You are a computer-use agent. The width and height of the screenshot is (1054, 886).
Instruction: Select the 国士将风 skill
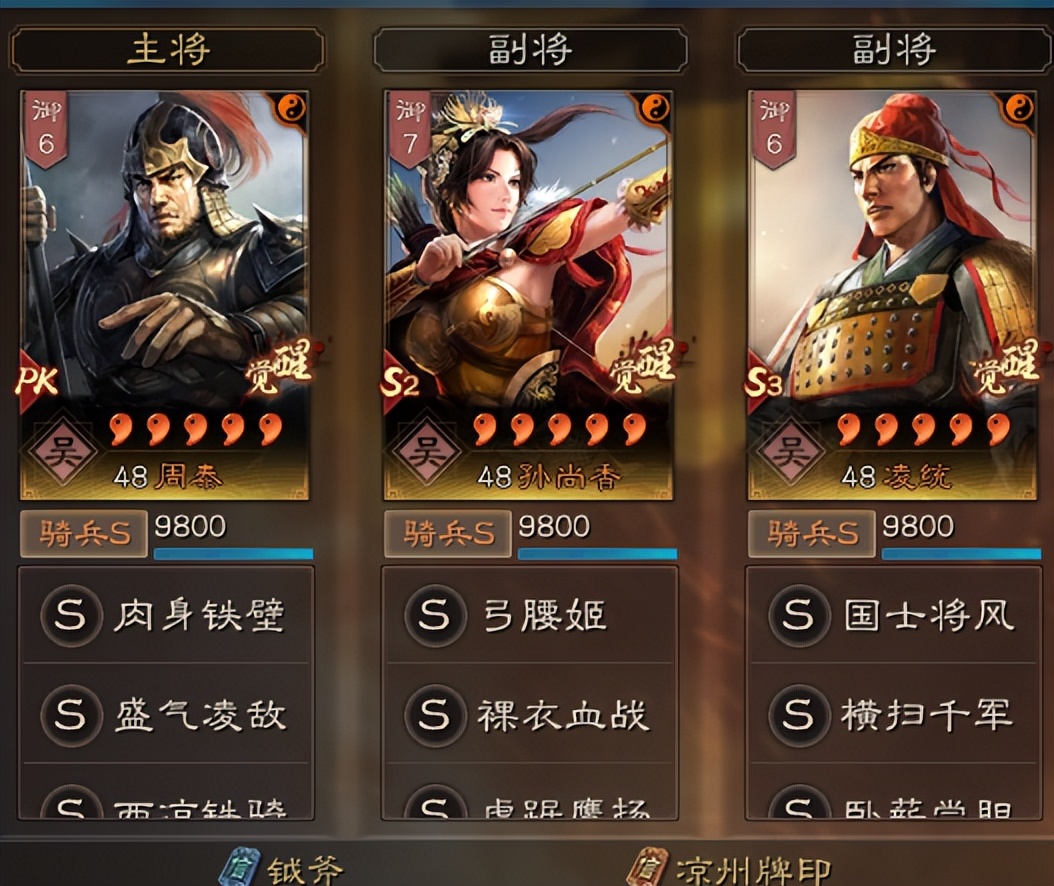coord(893,615)
